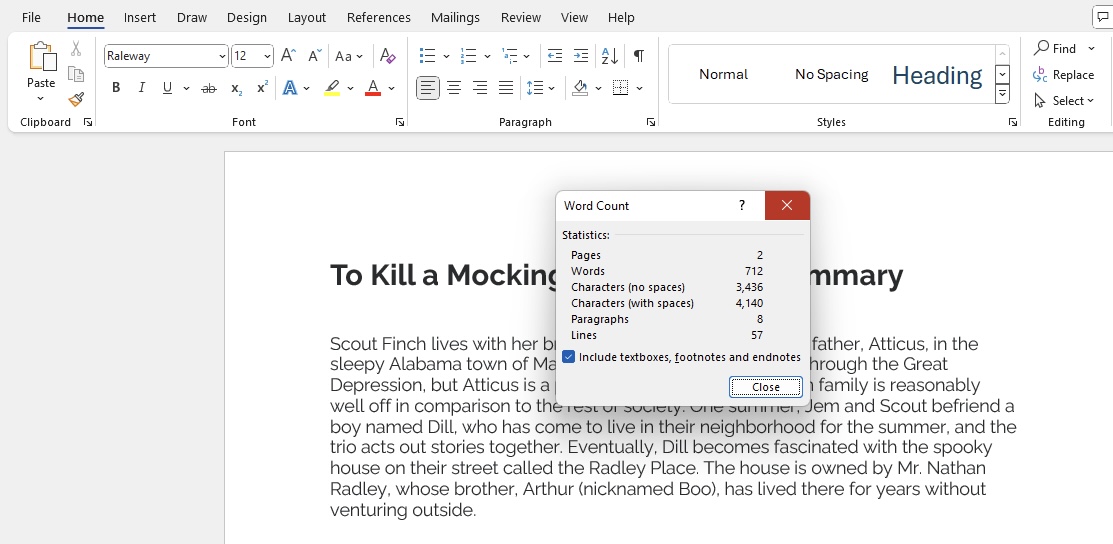The height and width of the screenshot is (544, 1113).
Task: Insert a numbered list
Action: (468, 55)
